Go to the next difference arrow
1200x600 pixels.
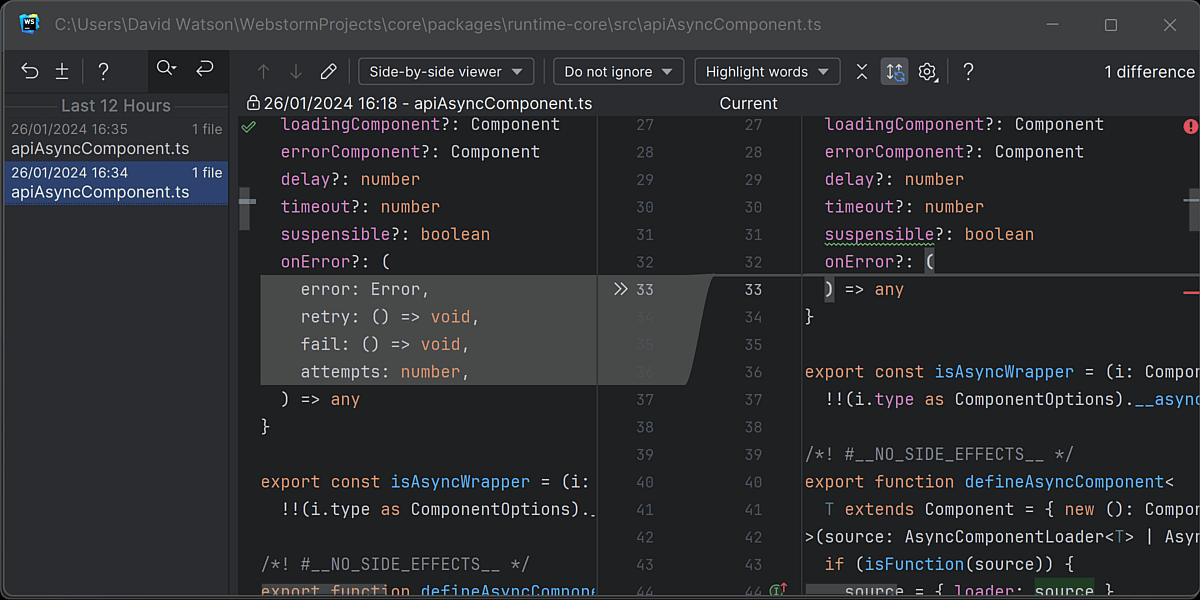(296, 72)
